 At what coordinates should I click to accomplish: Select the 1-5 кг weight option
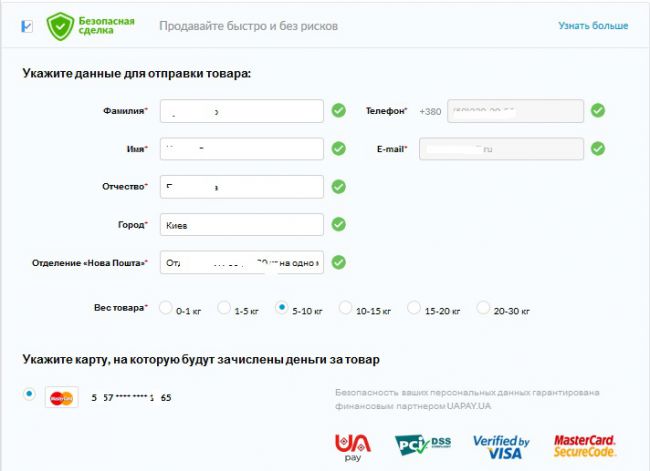click(224, 309)
